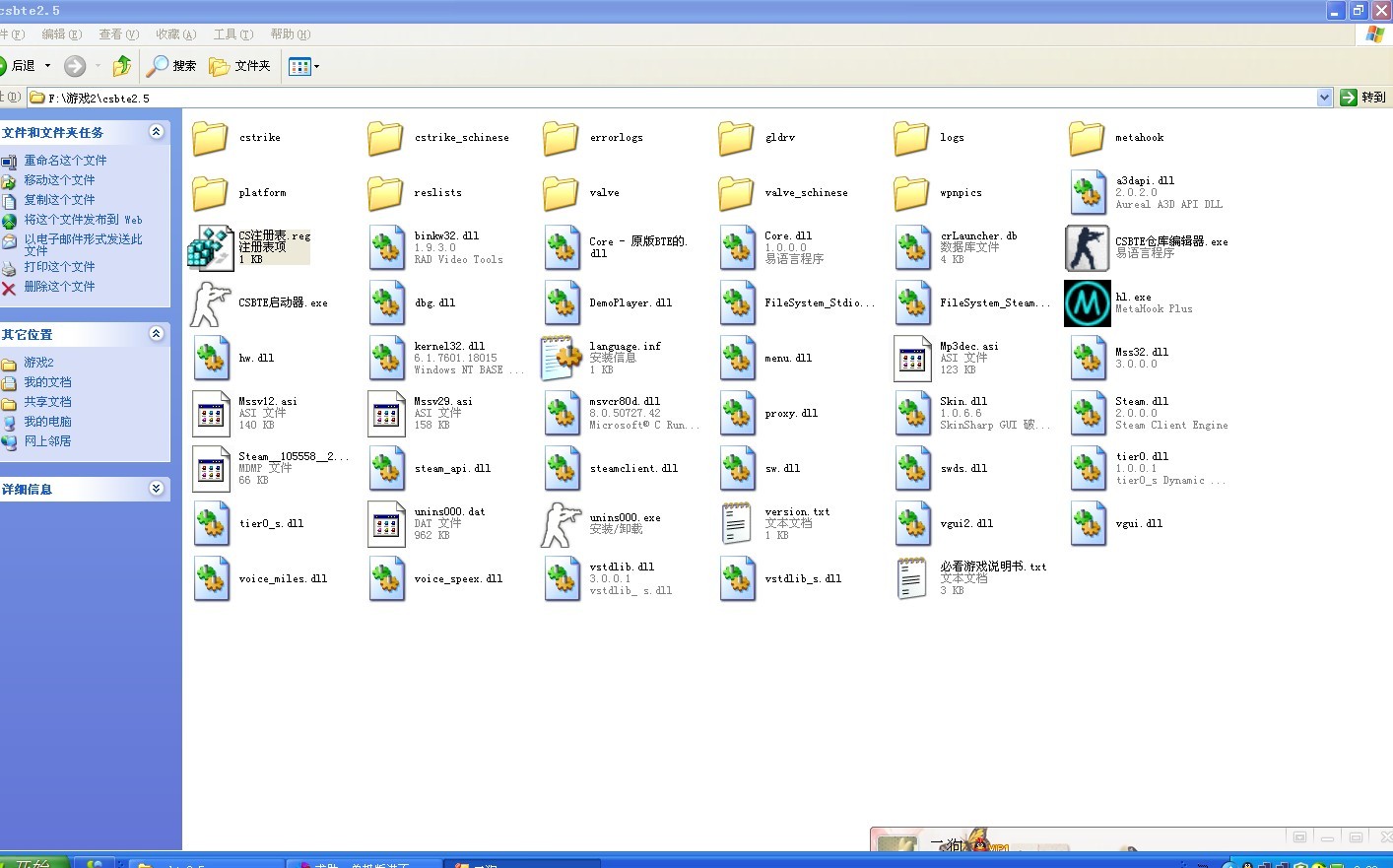Screen dimensions: 1393x868
Task: Open the 收藏(A) menu
Action: coord(176,34)
